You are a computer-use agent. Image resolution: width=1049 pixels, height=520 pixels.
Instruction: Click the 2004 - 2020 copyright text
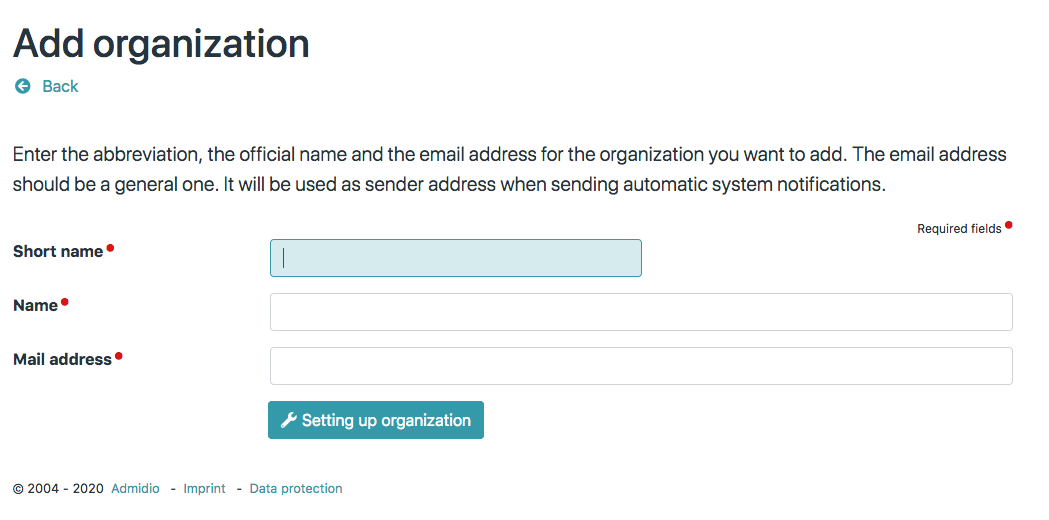pos(58,489)
